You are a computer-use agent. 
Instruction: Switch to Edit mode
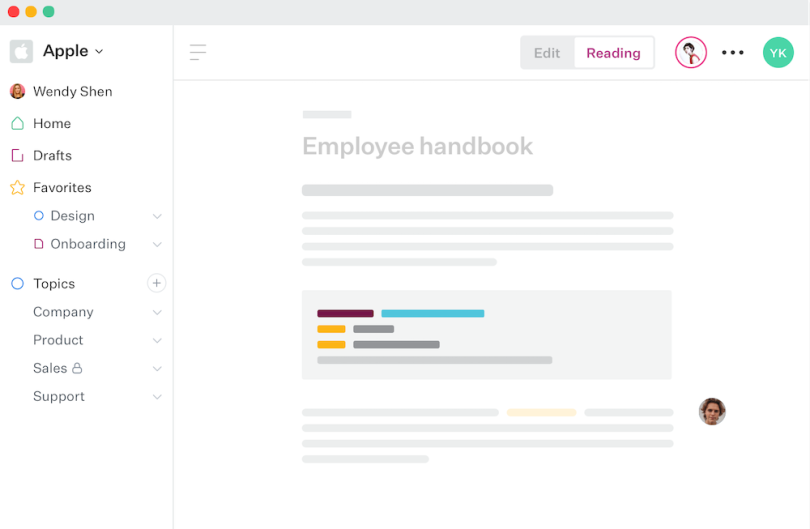tap(547, 53)
